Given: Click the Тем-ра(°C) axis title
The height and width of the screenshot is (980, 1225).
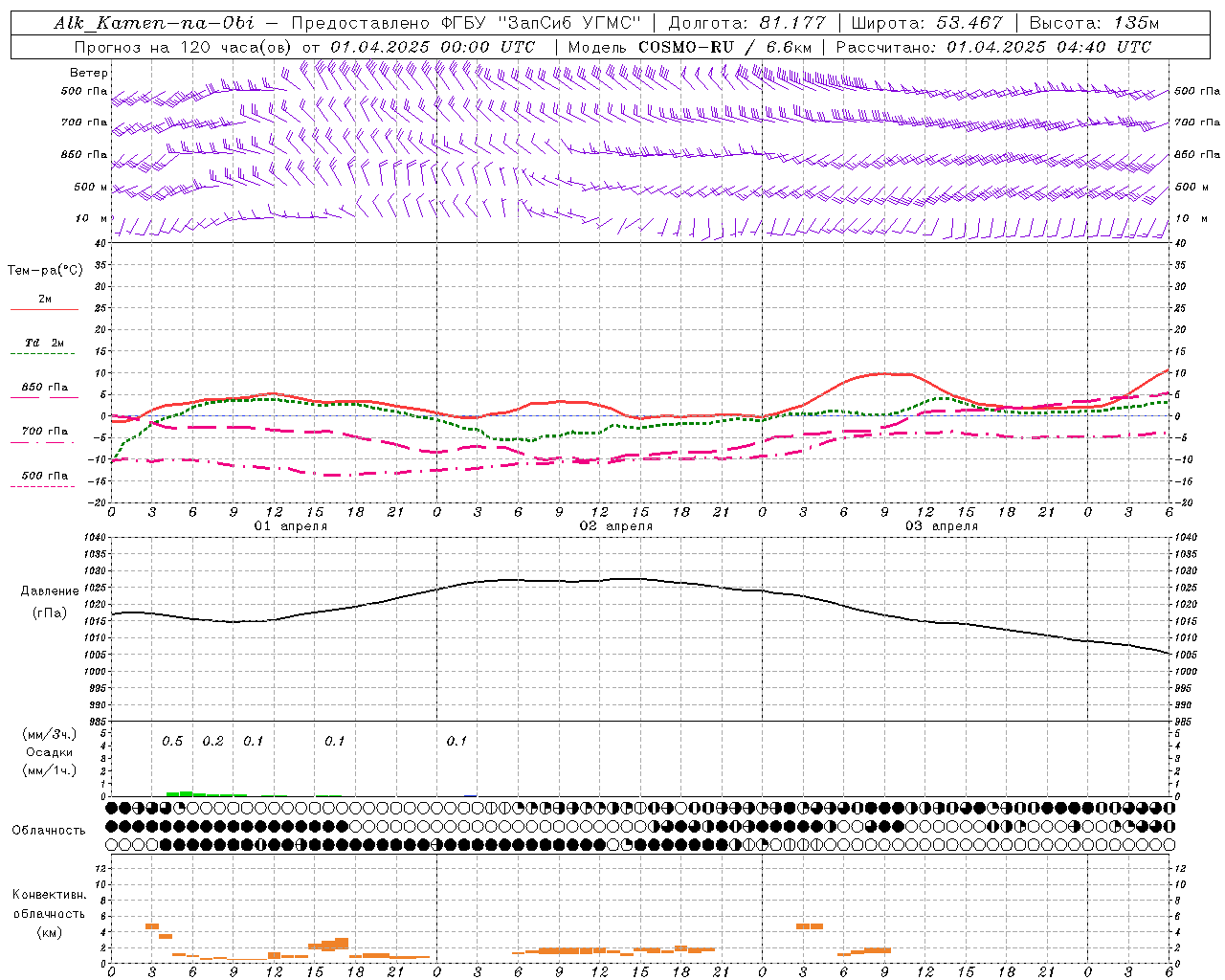Looking at the screenshot, I should [x=45, y=270].
